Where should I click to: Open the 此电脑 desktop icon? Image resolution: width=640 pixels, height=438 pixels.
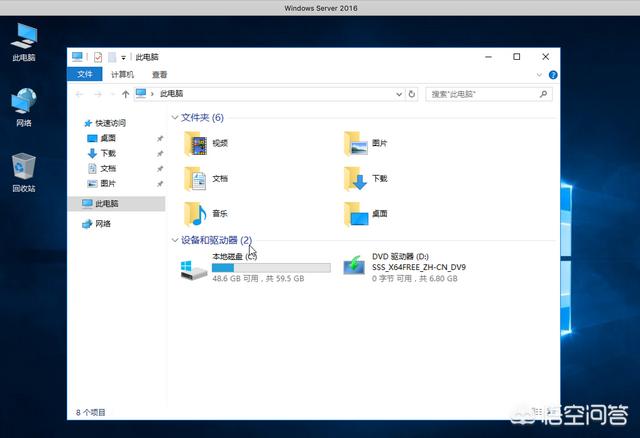coord(24,41)
